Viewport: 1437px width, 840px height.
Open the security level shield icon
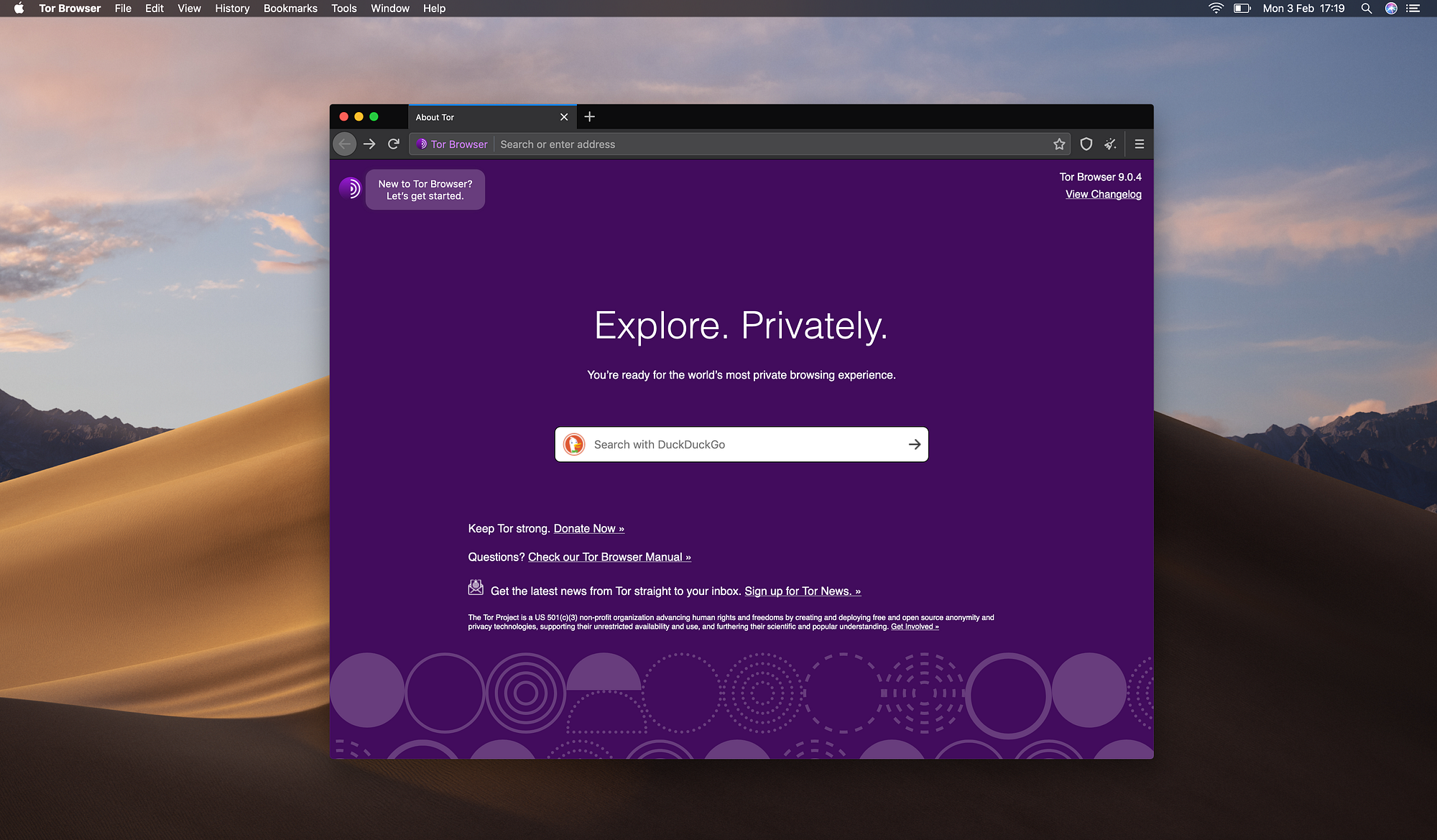click(1086, 144)
